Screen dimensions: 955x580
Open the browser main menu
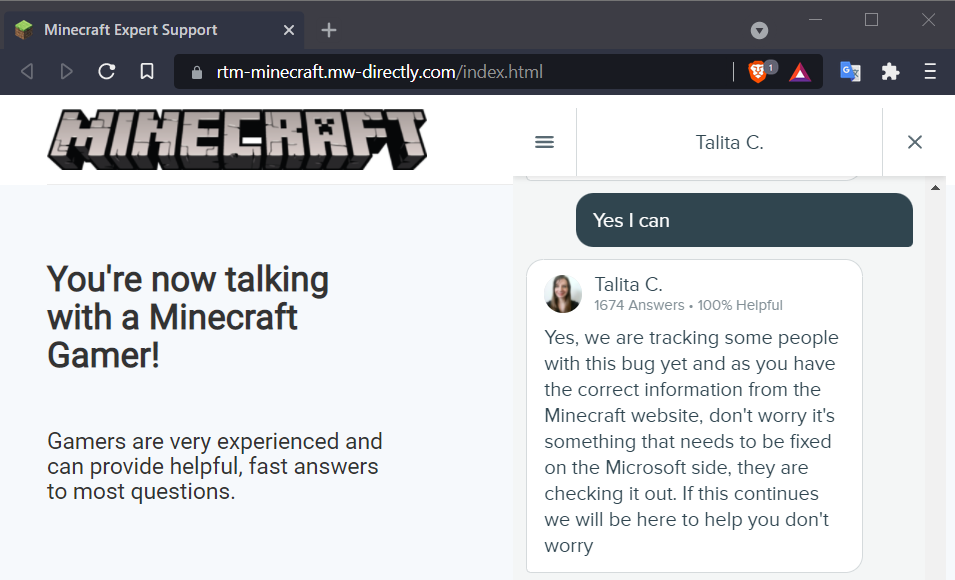tap(929, 72)
